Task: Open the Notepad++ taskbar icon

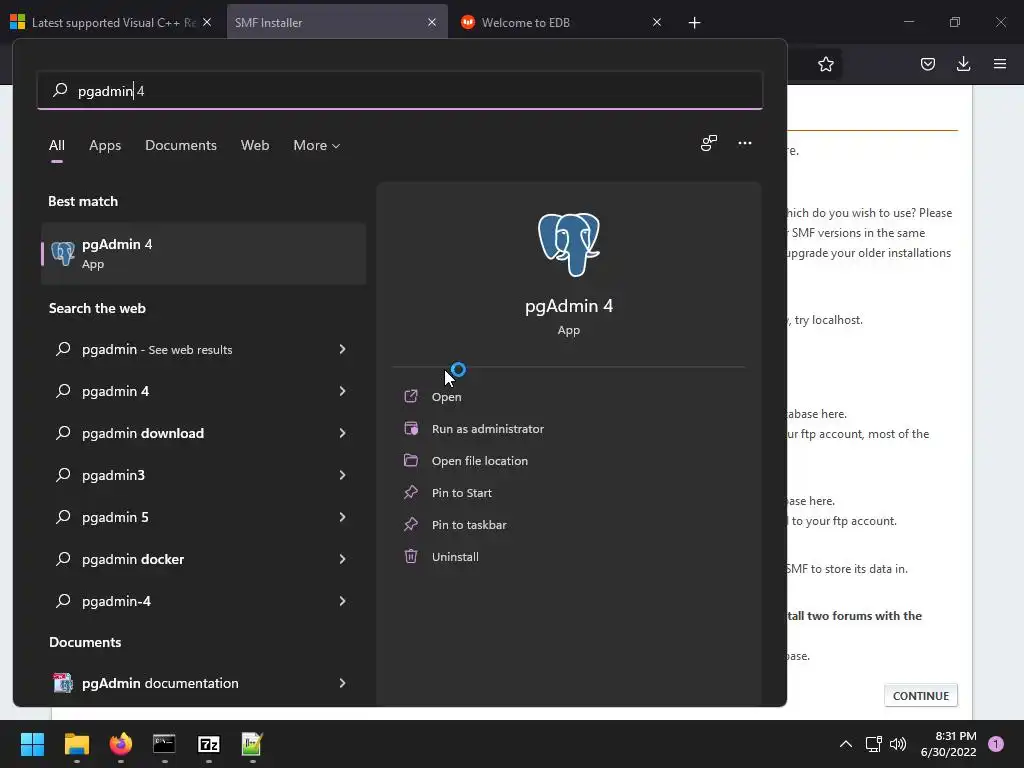Action: [x=252, y=744]
